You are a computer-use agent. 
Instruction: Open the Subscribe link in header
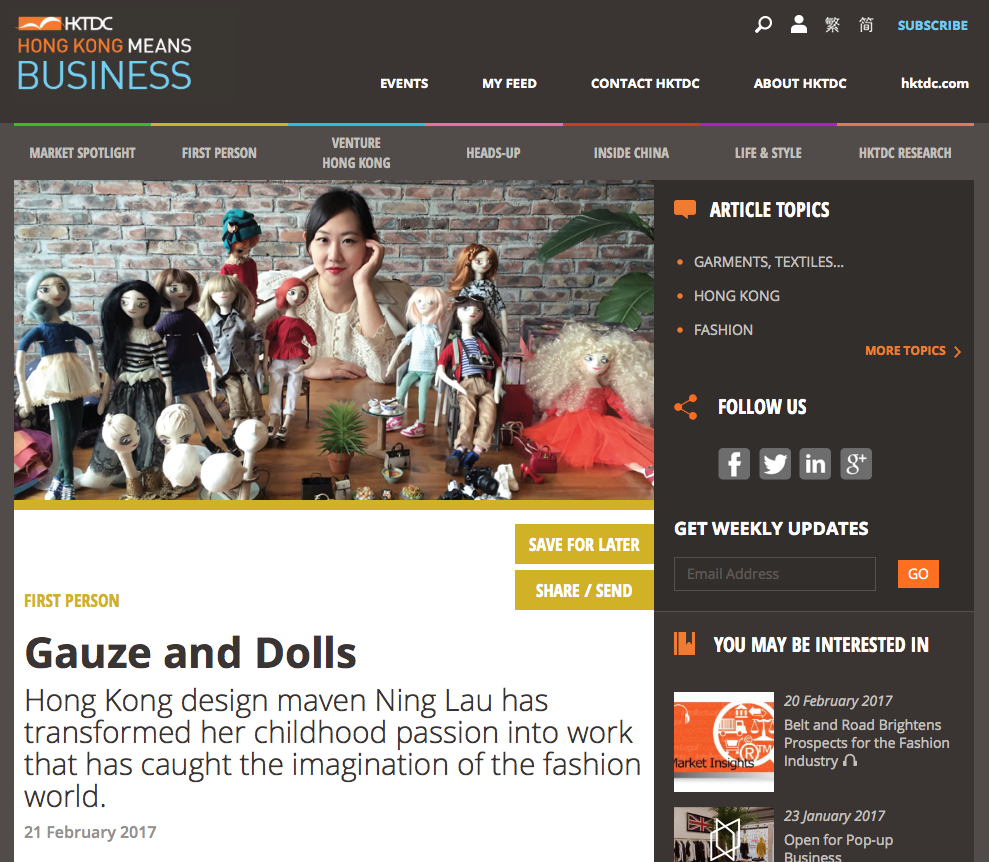[x=932, y=25]
